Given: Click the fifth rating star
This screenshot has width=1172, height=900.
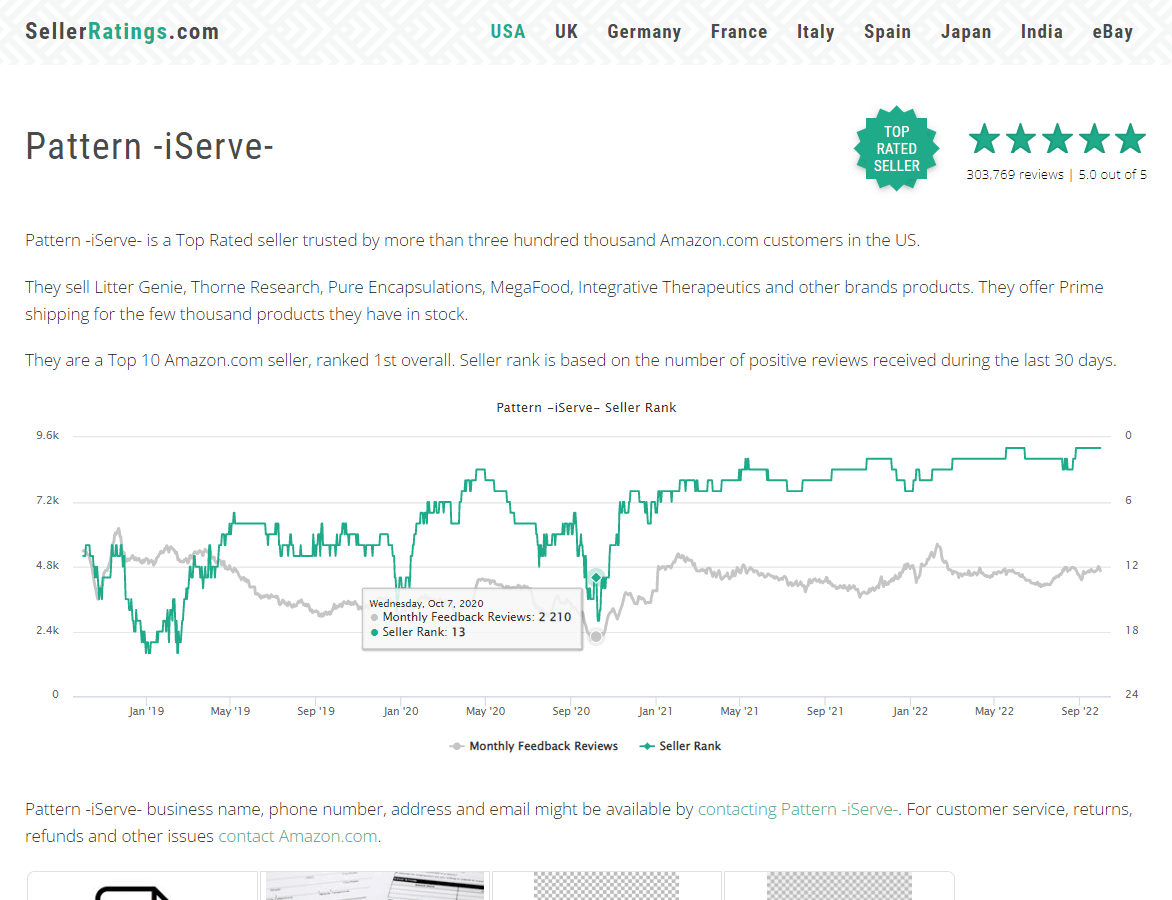Looking at the screenshot, I should (1130, 139).
